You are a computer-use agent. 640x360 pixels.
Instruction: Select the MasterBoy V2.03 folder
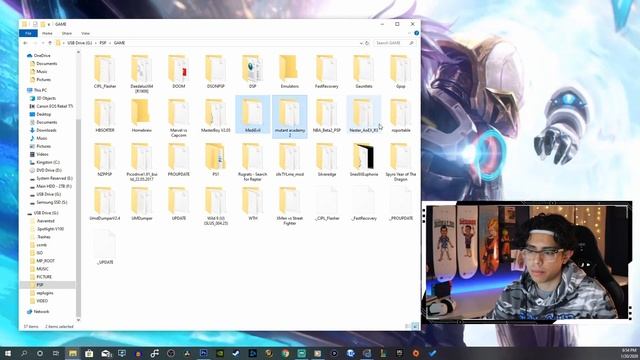click(216, 116)
